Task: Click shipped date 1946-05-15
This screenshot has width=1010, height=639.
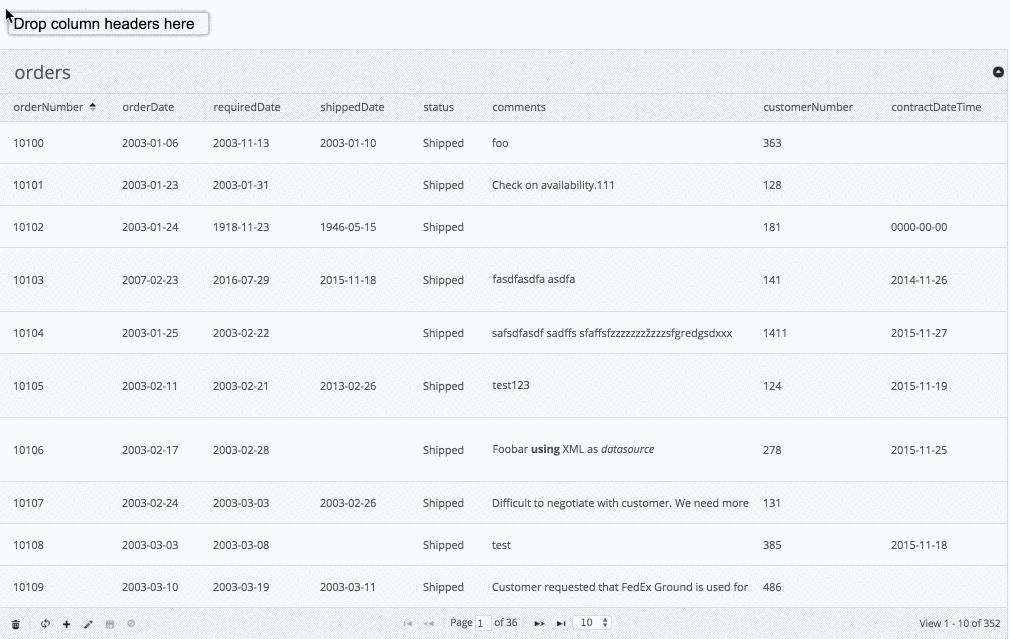Action: [x=348, y=227]
